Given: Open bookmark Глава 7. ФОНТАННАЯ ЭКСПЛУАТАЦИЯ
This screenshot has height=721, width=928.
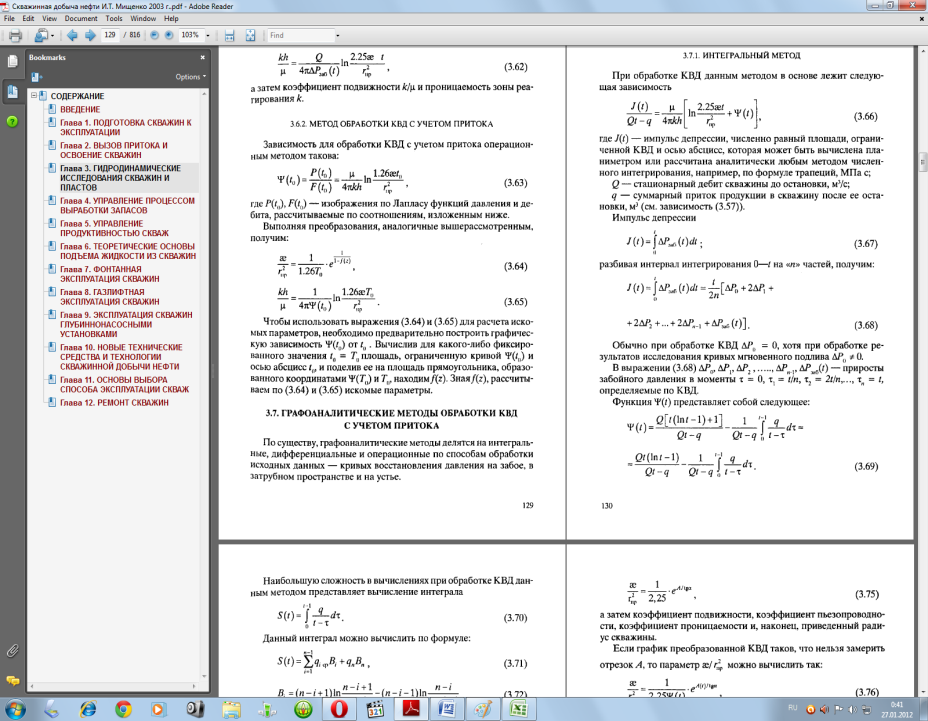Looking at the screenshot, I should 109,274.
